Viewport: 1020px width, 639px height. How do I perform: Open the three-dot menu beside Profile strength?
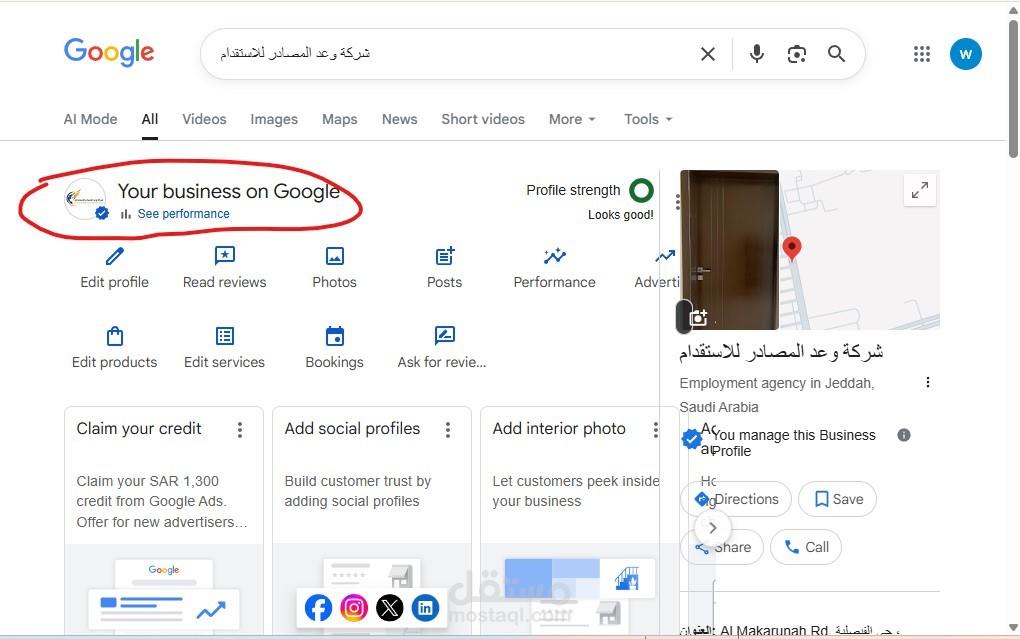(x=677, y=202)
